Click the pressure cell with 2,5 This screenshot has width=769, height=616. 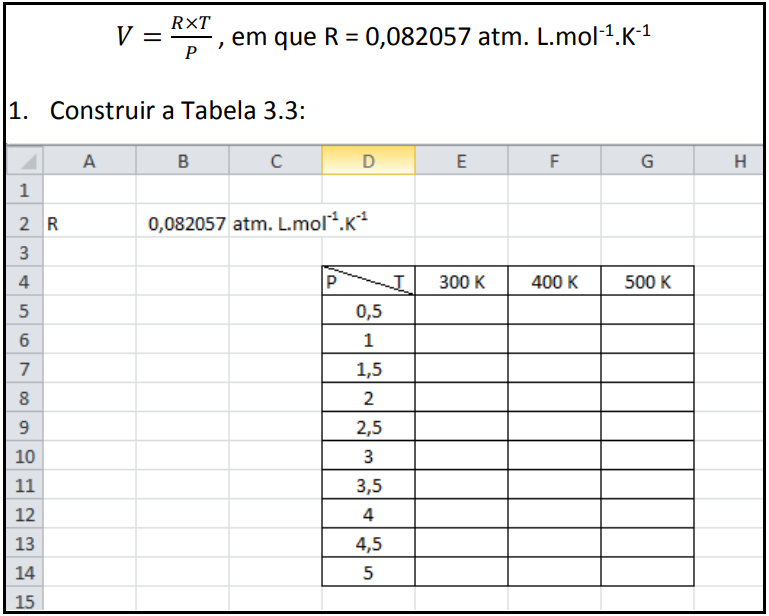point(368,428)
